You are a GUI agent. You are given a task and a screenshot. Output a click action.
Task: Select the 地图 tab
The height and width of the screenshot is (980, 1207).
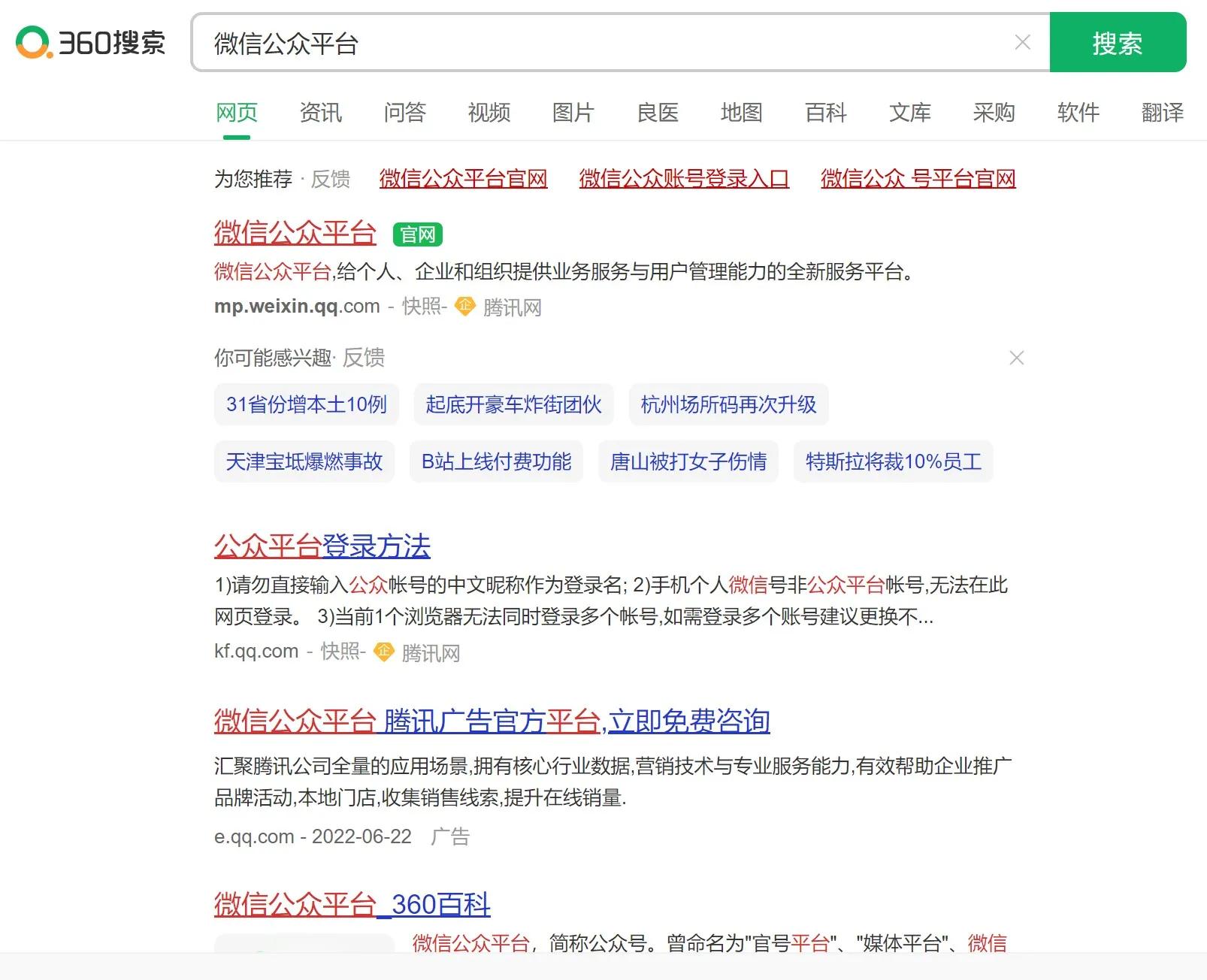742,113
